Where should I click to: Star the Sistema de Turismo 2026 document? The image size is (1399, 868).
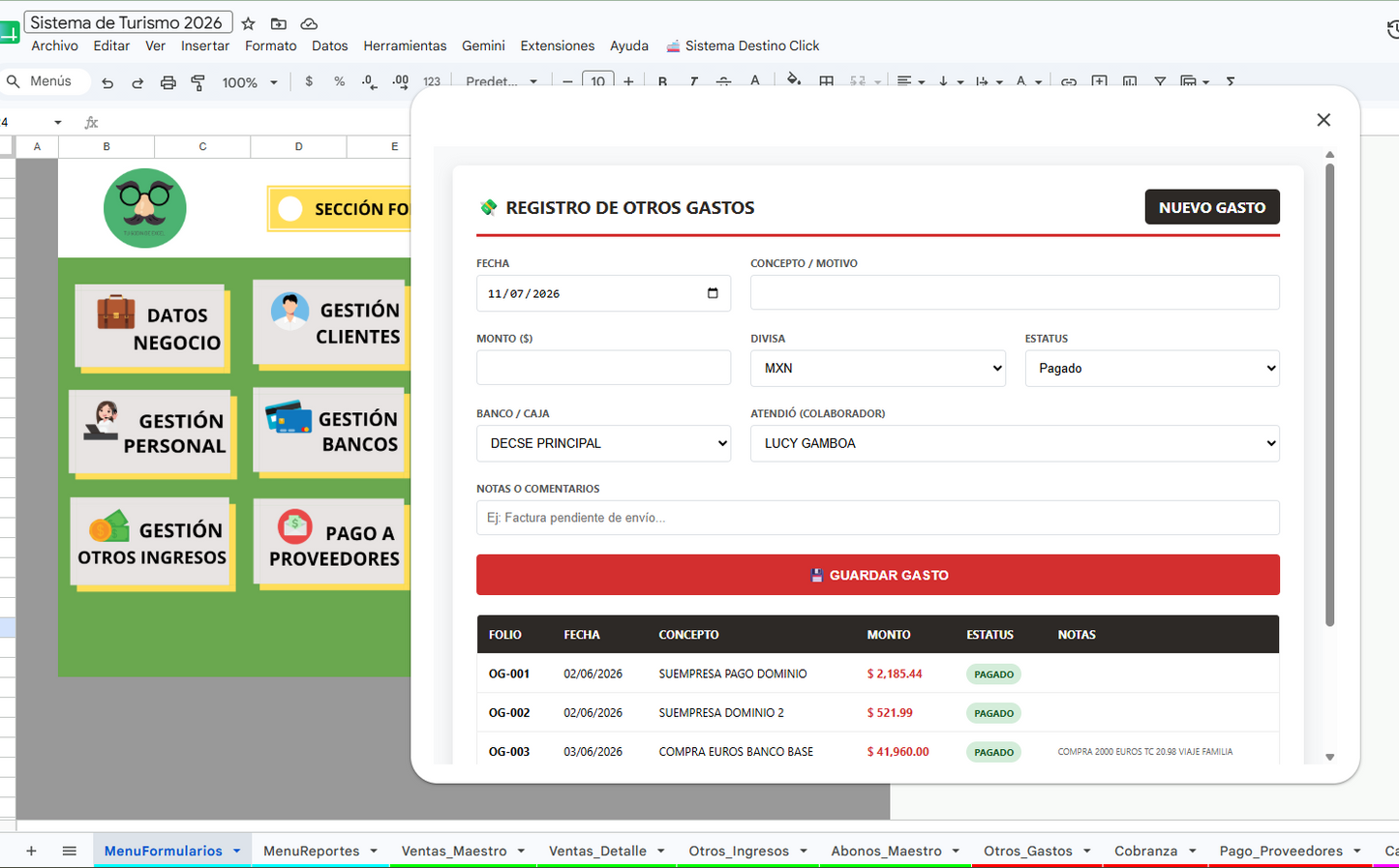[x=249, y=23]
